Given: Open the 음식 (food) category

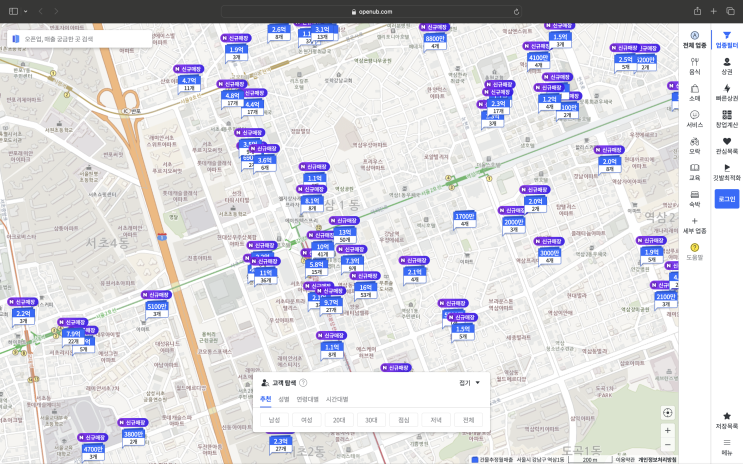Looking at the screenshot, I should 694,65.
